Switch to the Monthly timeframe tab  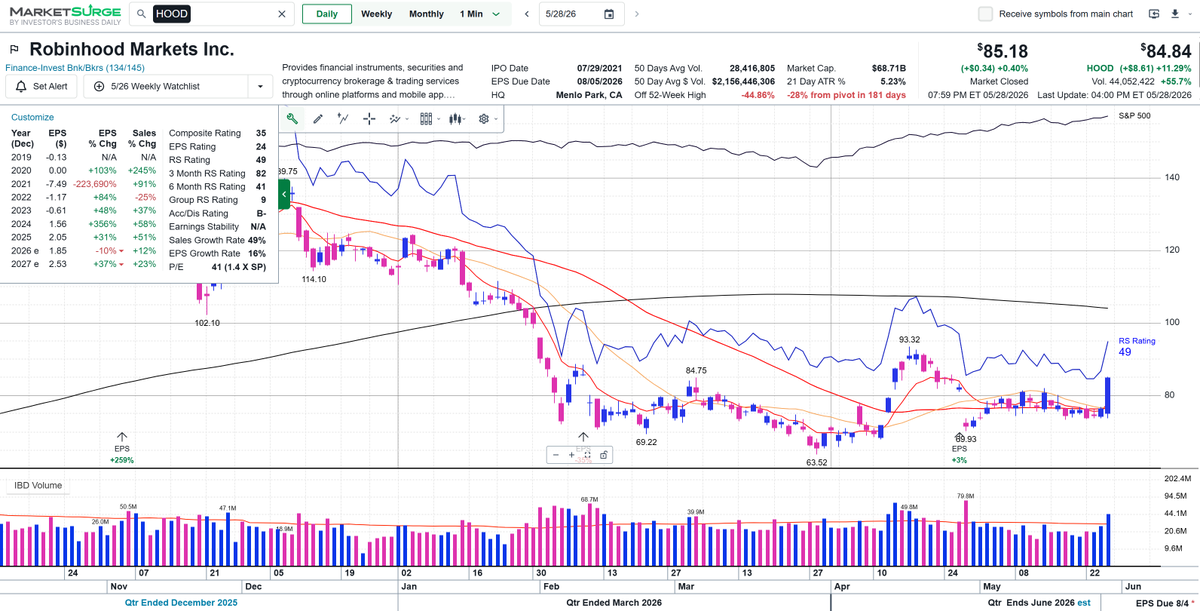click(x=426, y=14)
